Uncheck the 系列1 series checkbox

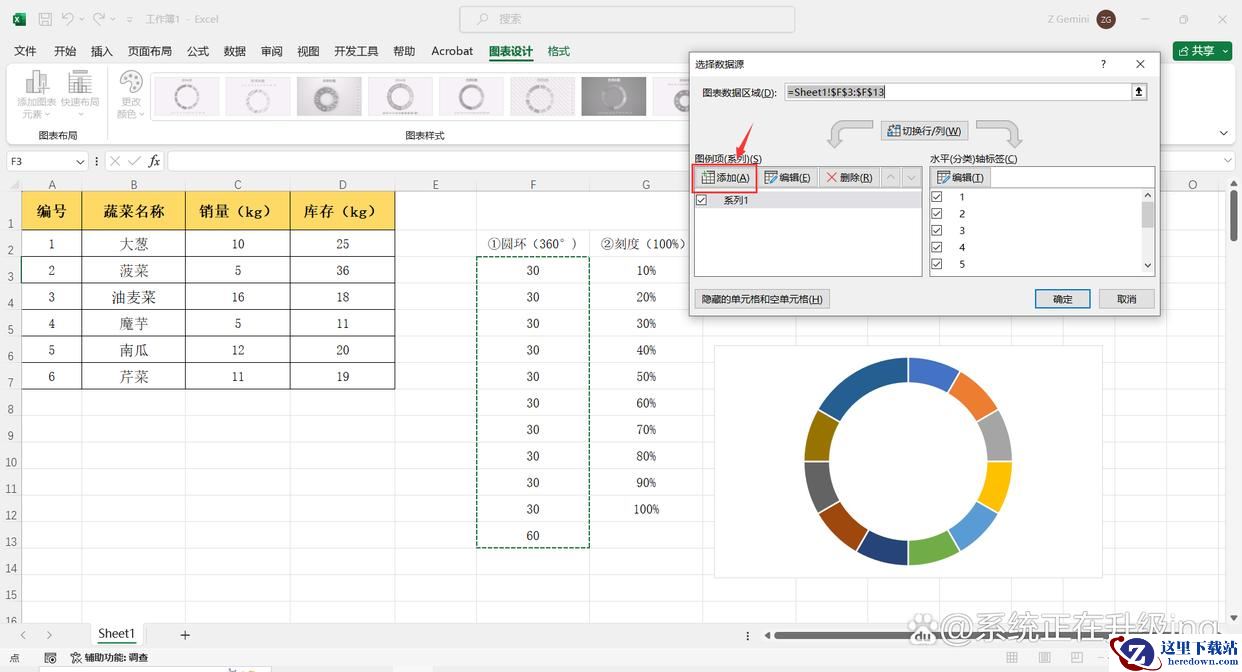pos(701,200)
